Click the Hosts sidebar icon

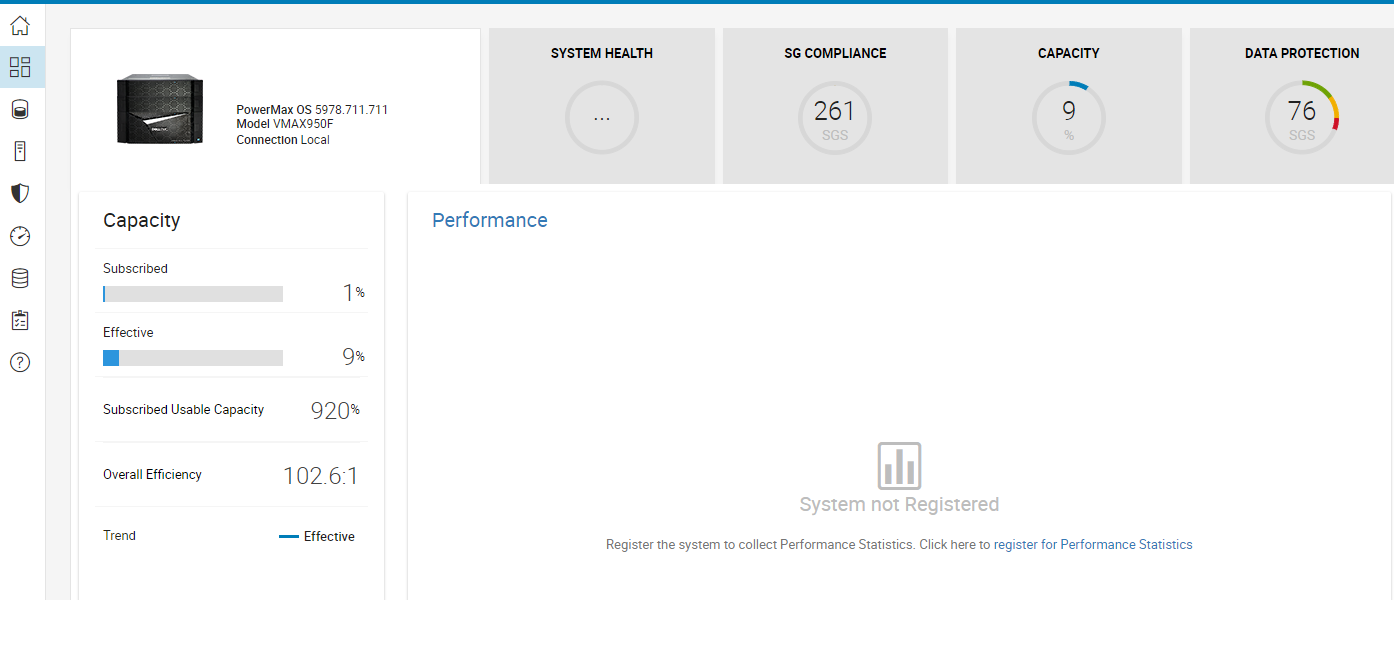[x=20, y=150]
